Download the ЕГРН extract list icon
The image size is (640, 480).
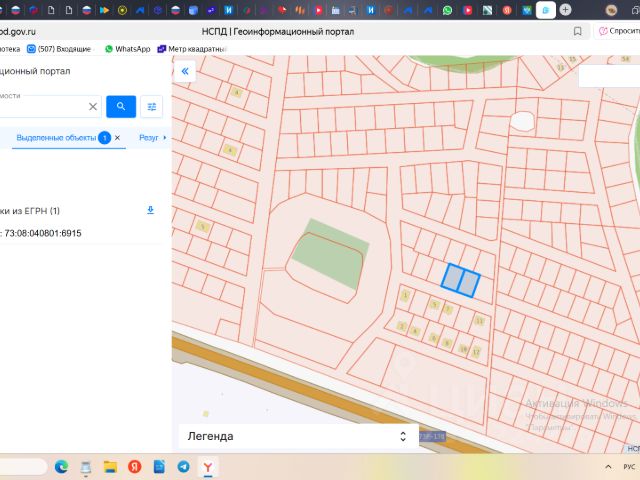150,210
